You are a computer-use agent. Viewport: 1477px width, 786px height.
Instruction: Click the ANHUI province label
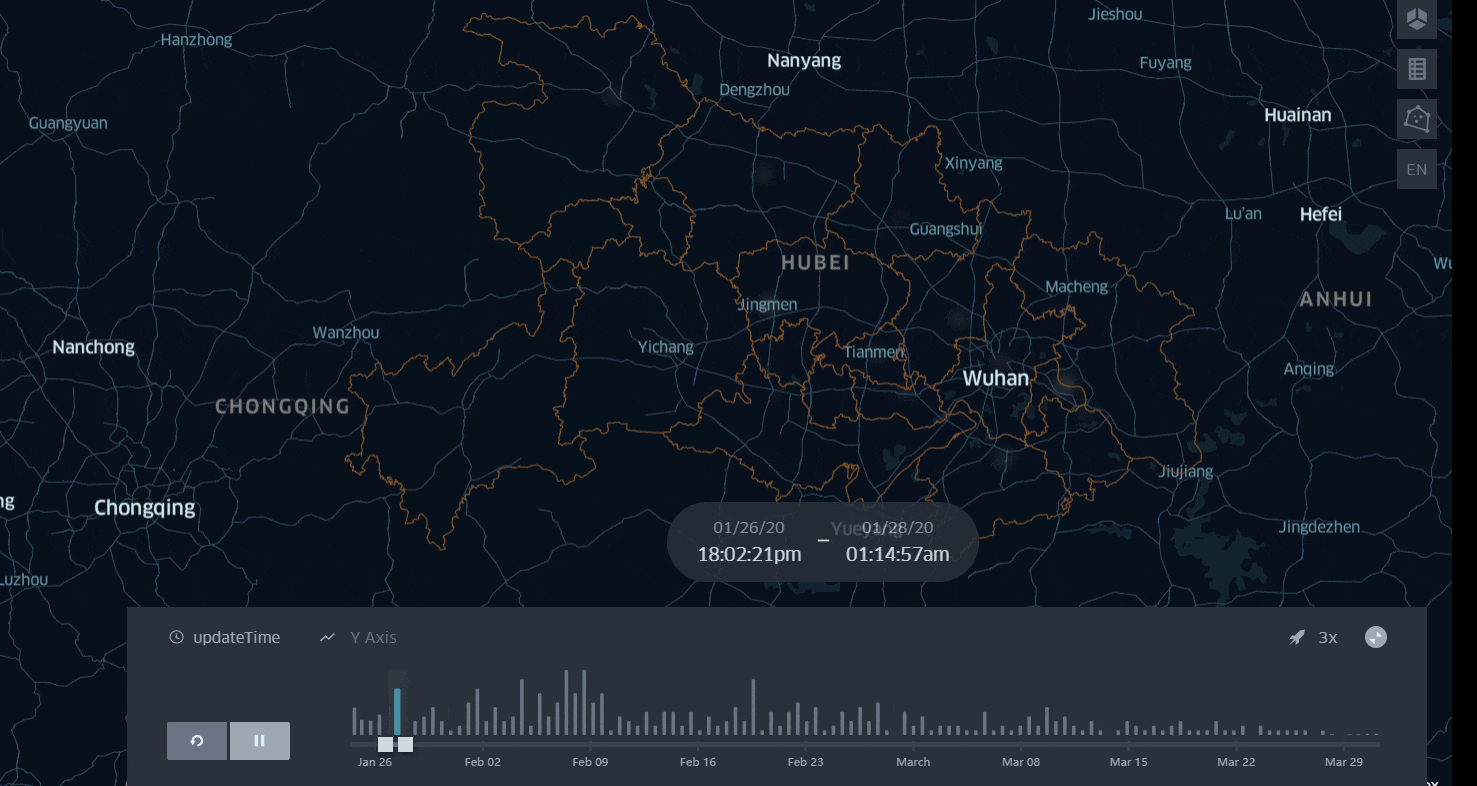point(1336,299)
